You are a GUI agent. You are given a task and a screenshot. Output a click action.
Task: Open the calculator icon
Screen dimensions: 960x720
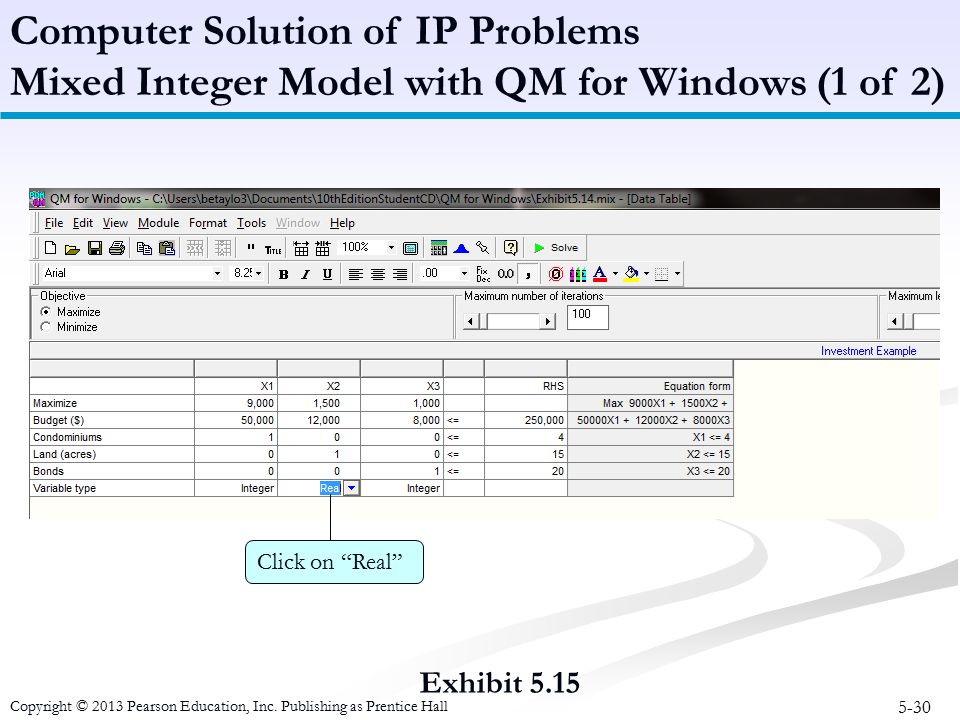[438, 248]
